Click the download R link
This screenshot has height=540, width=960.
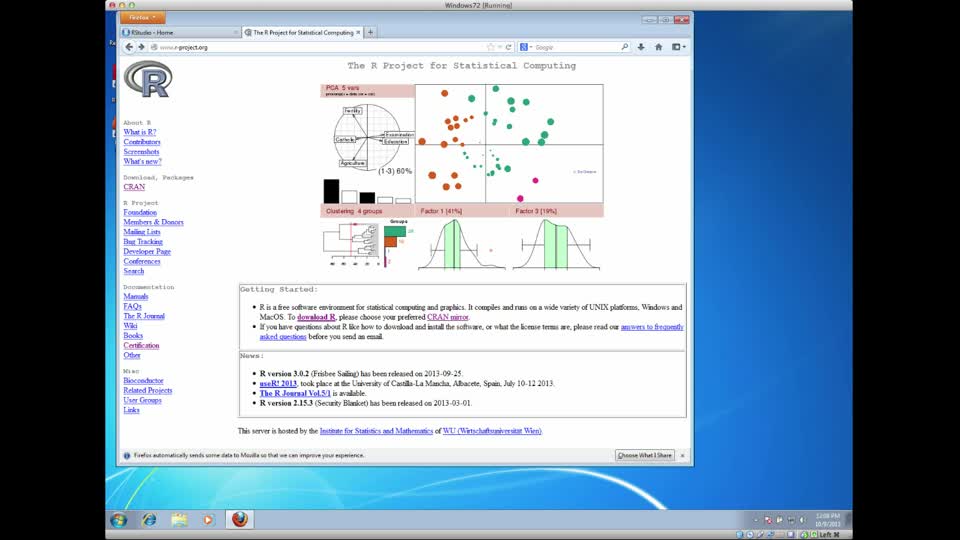click(x=316, y=317)
